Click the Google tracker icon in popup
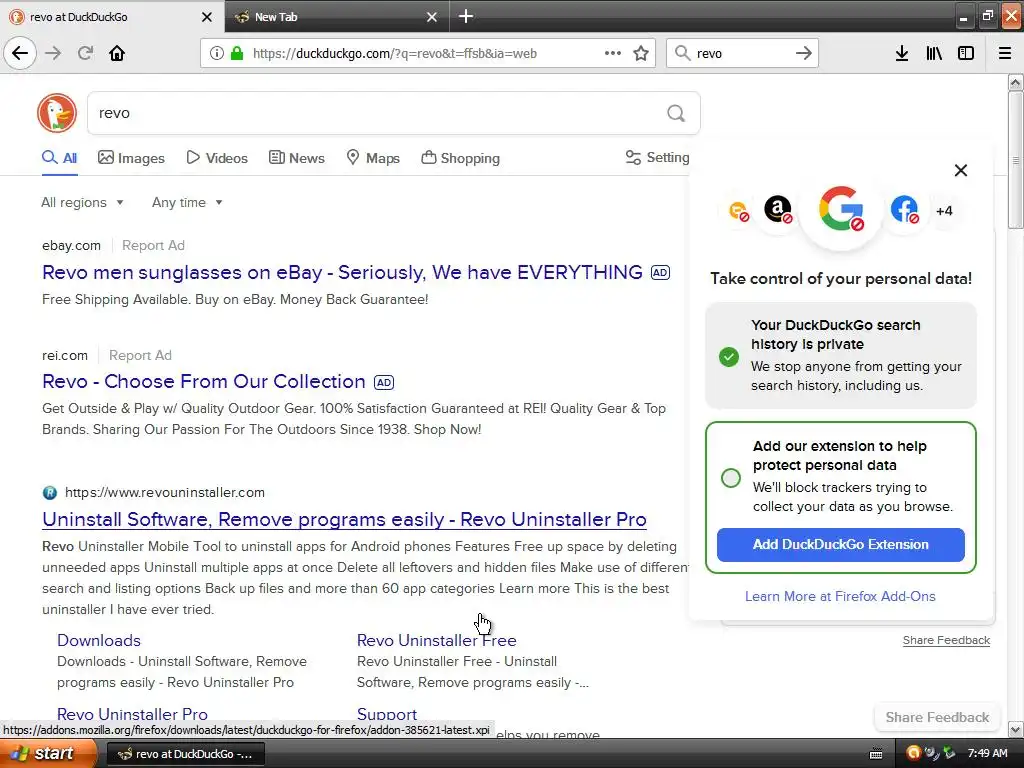 click(x=841, y=209)
